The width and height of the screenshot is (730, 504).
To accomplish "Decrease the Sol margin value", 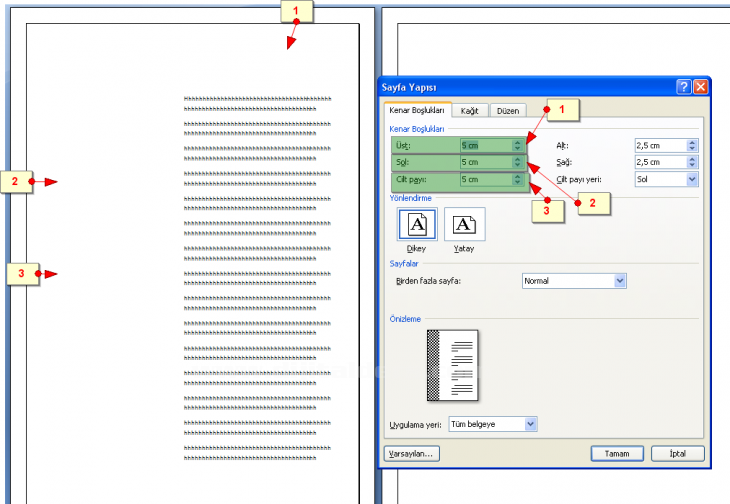I will click(x=517, y=165).
